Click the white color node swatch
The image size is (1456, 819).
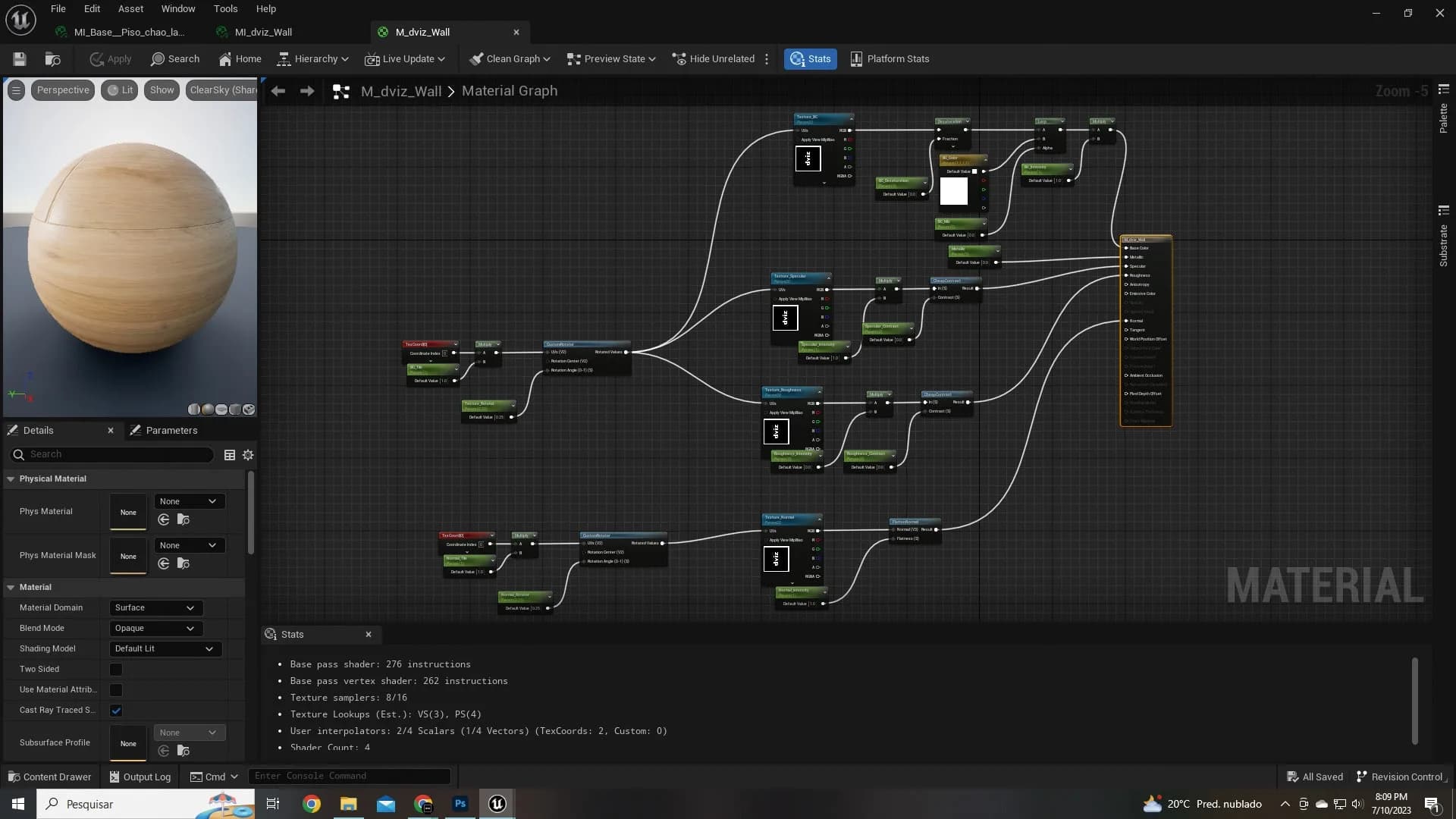point(954,192)
